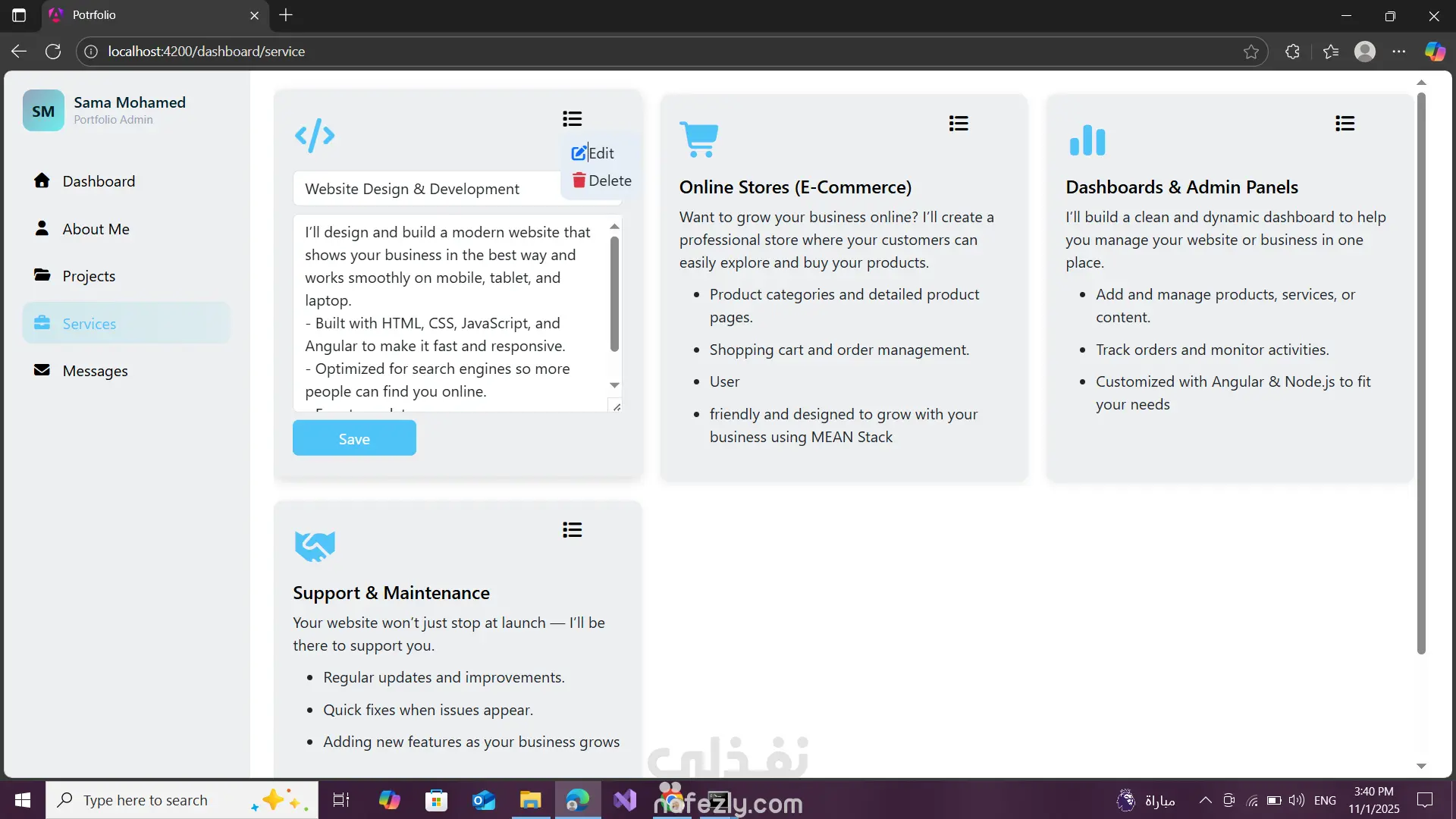
Task: Click the shopping cart service icon
Action: (698, 140)
